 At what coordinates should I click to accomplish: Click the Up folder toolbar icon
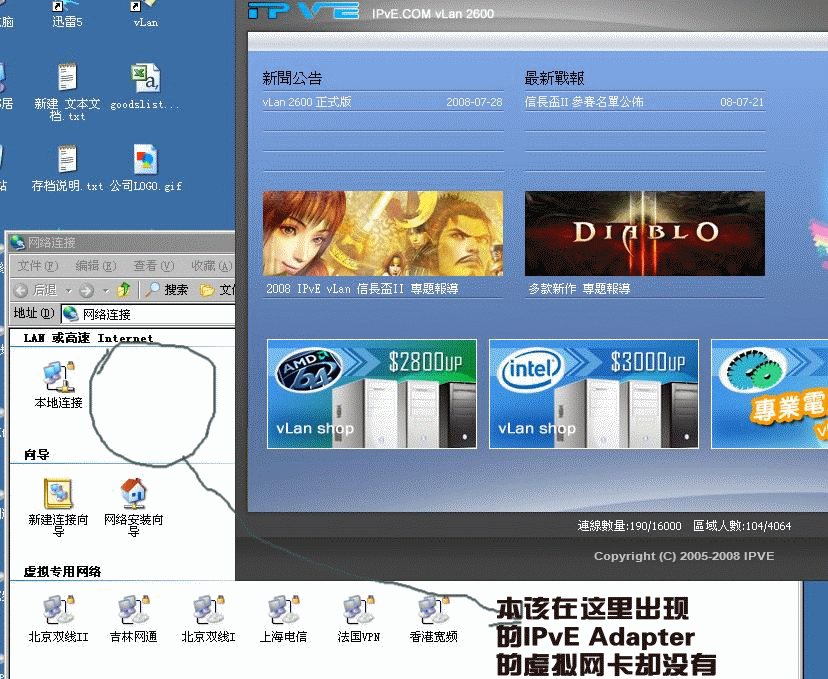coord(124,290)
